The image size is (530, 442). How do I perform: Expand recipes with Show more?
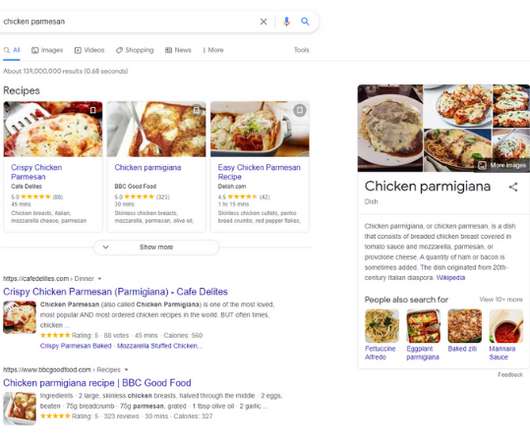(156, 247)
